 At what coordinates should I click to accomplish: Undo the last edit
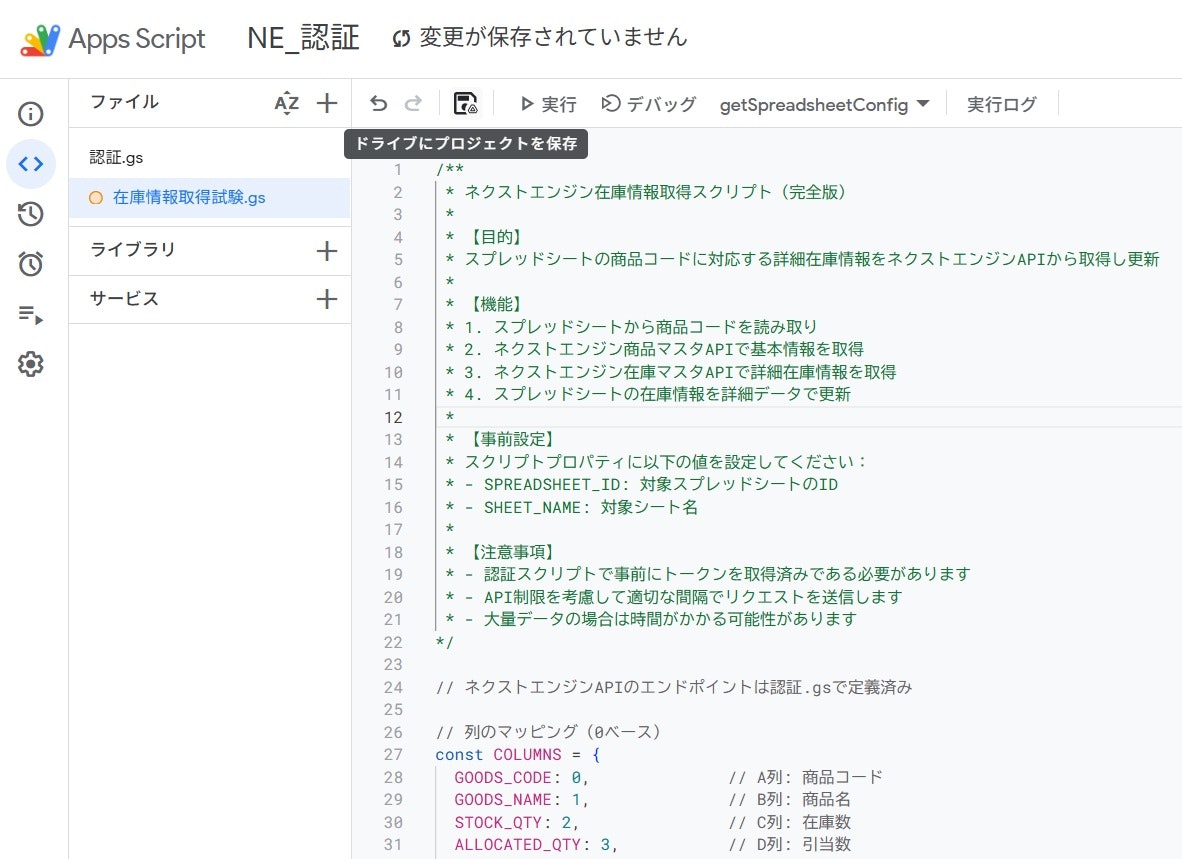[378, 103]
